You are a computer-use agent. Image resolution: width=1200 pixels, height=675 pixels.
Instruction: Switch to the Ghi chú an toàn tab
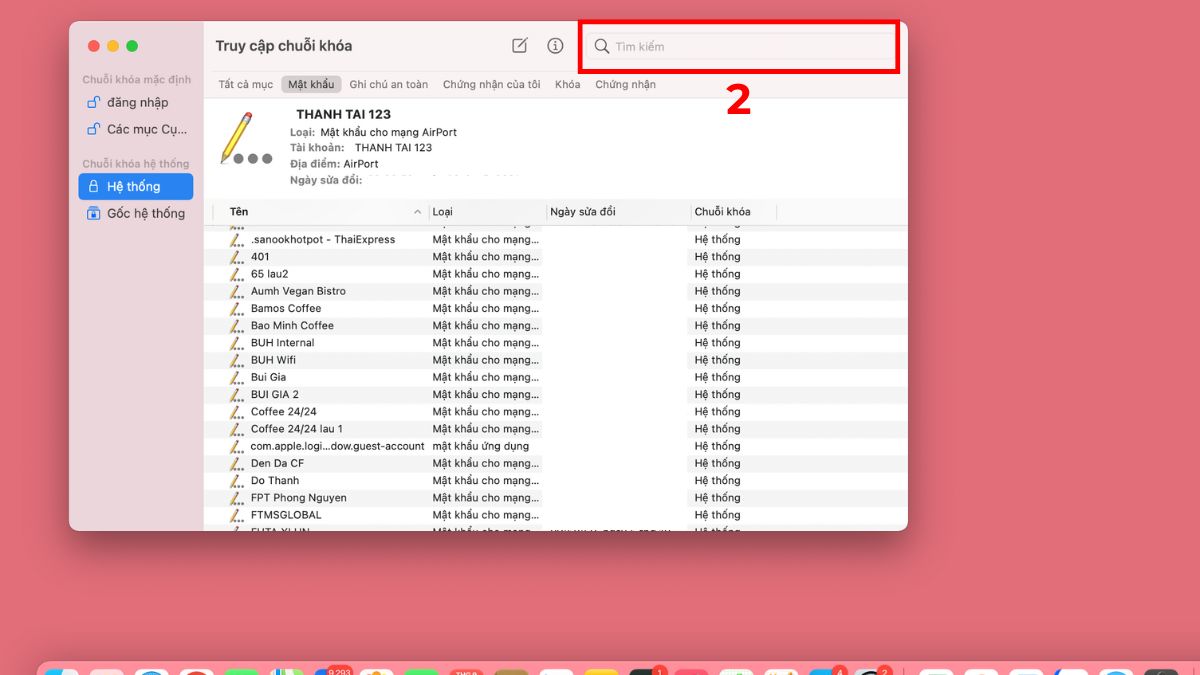pos(389,85)
